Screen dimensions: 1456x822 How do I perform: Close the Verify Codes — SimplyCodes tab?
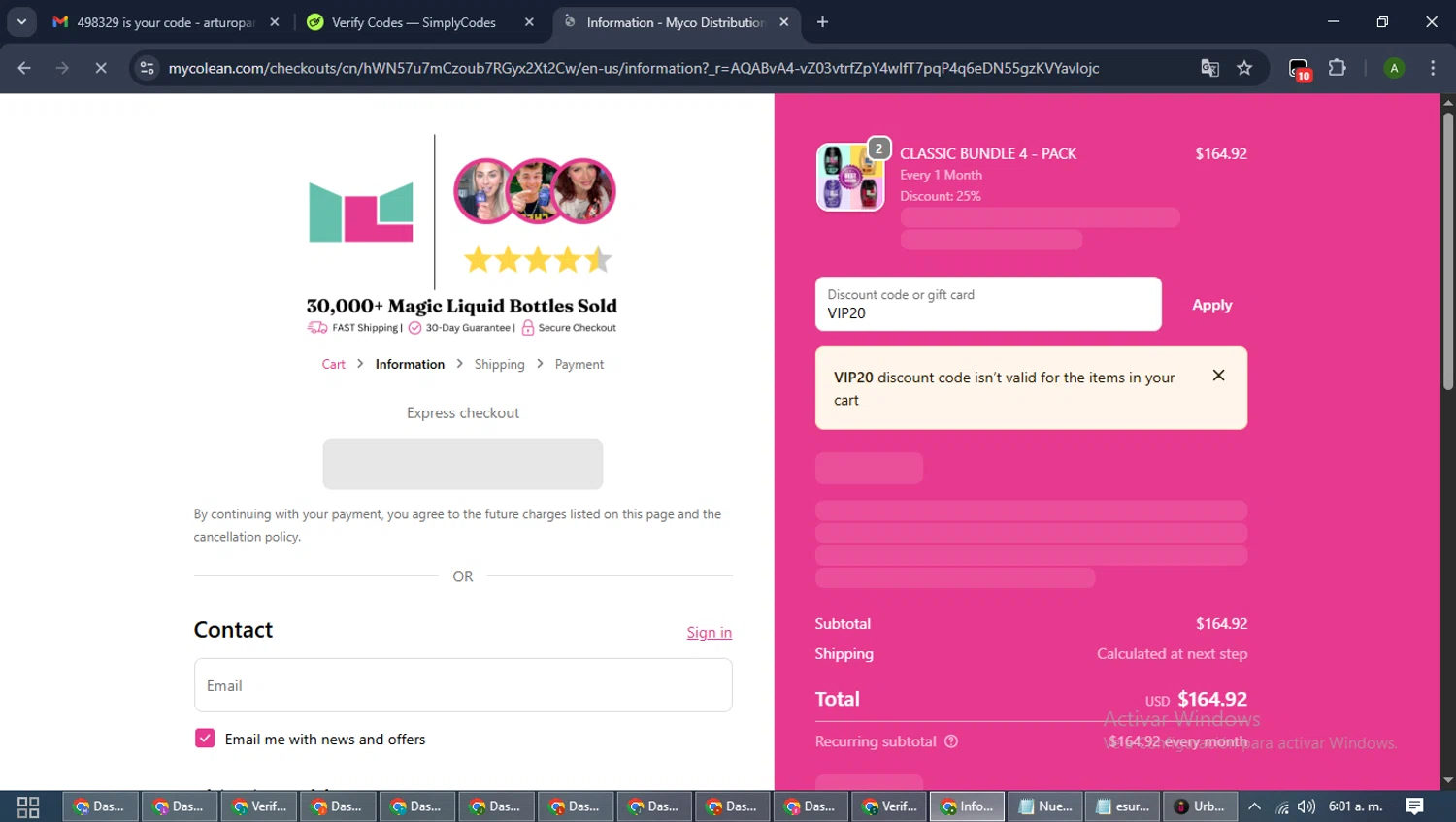pyautogui.click(x=529, y=22)
